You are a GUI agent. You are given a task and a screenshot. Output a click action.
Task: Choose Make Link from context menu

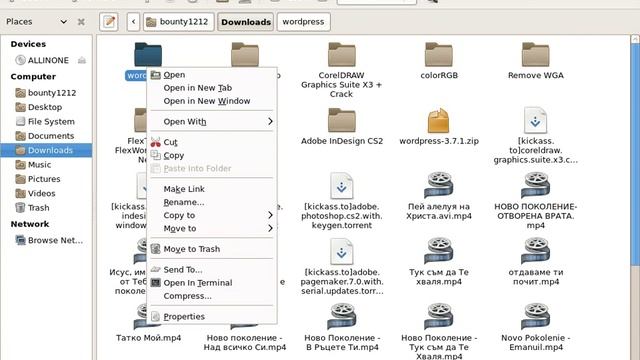point(212,189)
